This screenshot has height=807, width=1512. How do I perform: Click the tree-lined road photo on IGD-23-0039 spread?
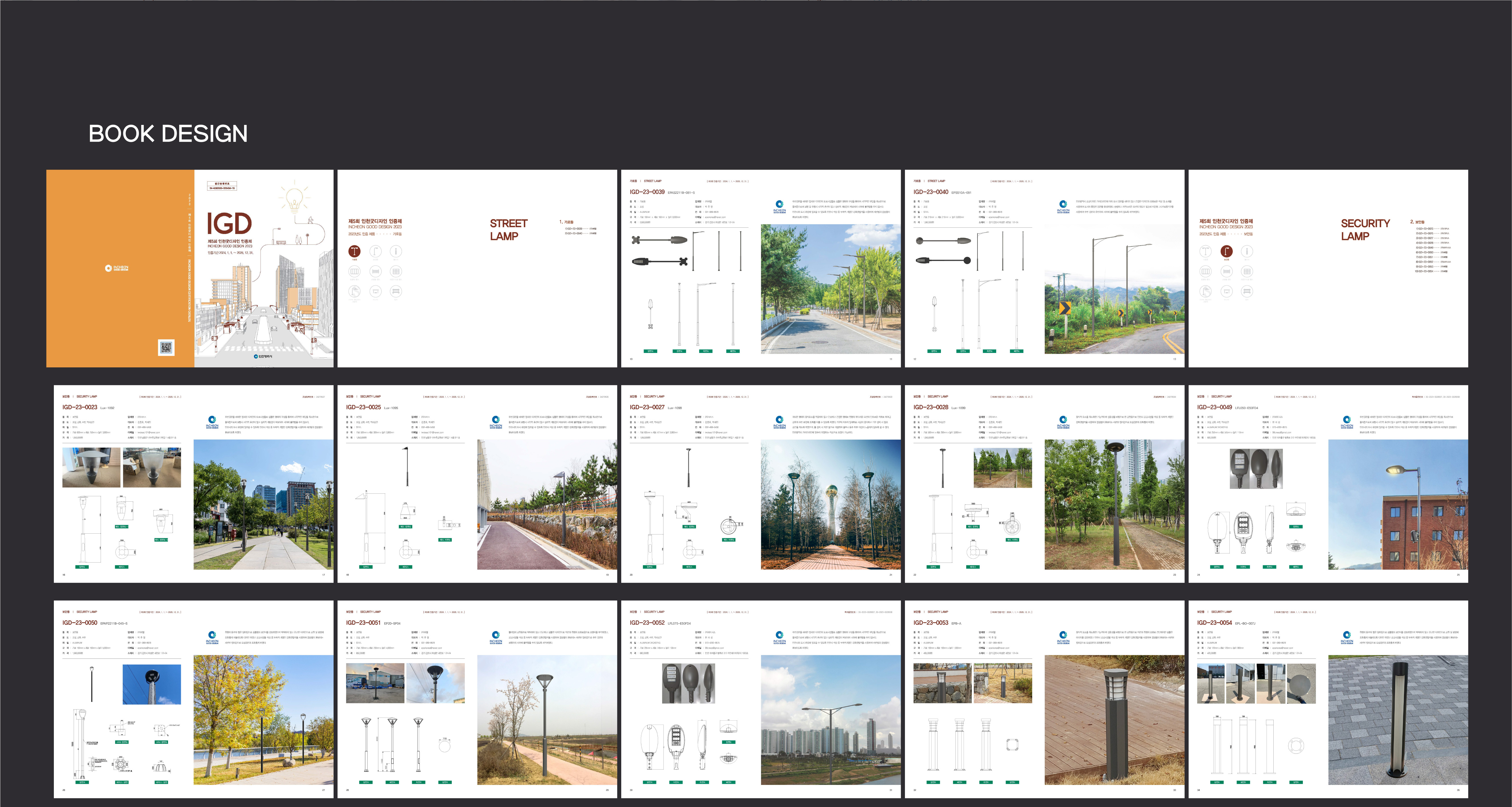(x=831, y=289)
